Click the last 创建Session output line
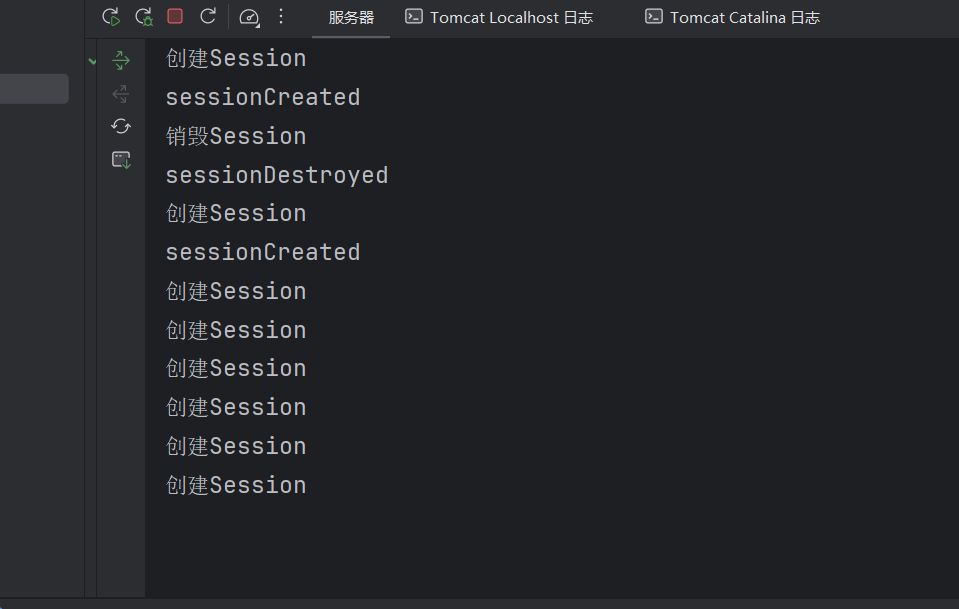959x609 pixels. 236,485
